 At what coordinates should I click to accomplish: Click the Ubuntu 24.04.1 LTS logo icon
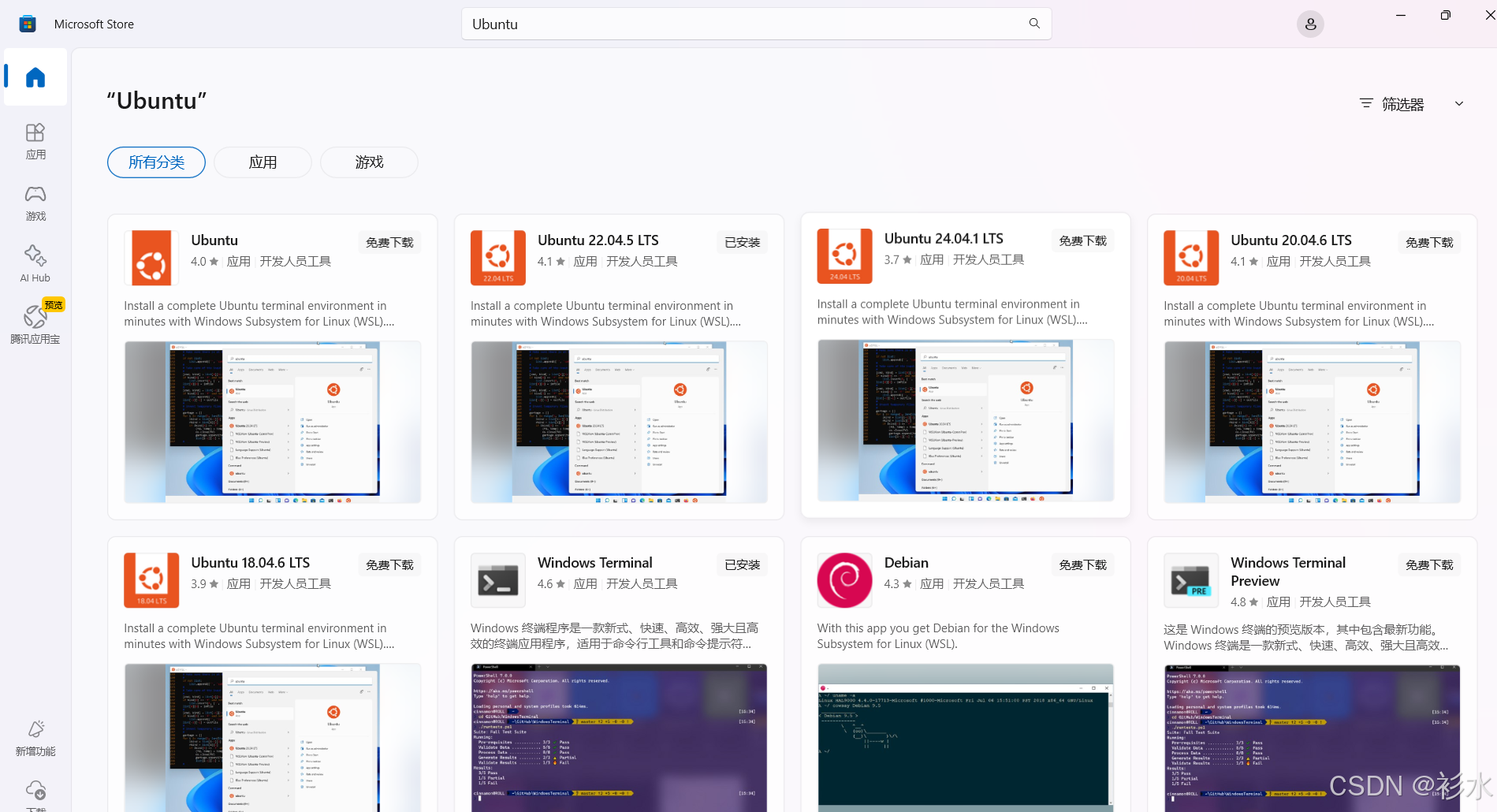coord(845,256)
